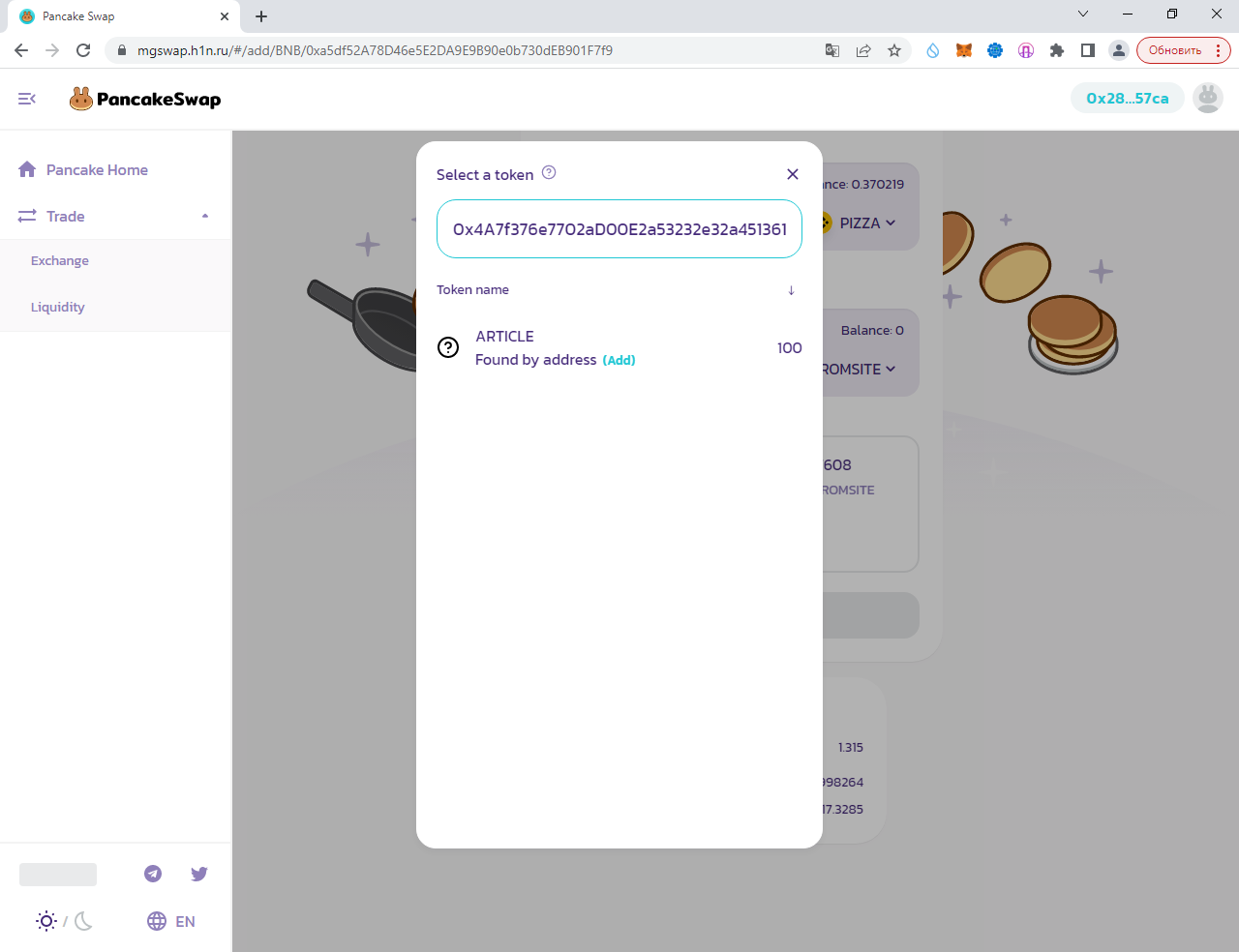The height and width of the screenshot is (952, 1239).
Task: Go back in browser history
Action: (21, 50)
